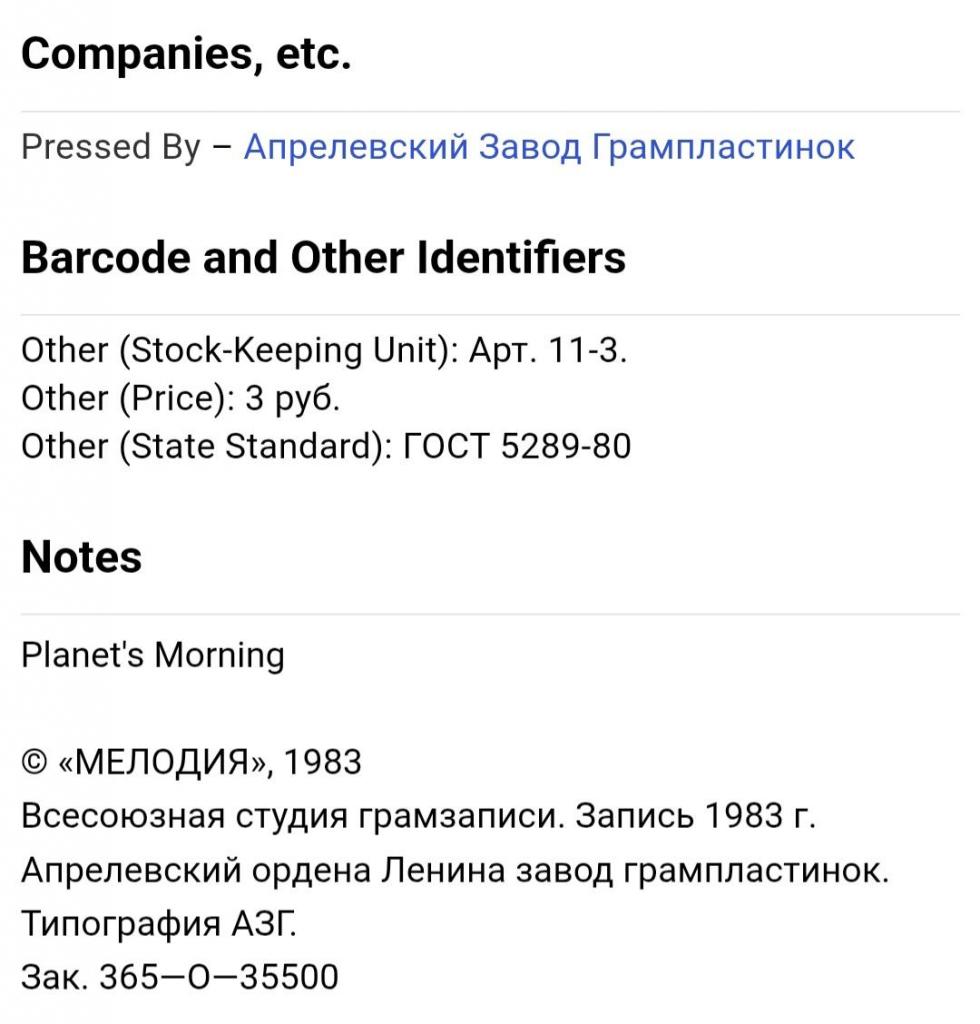Click the Всесоюзная студия грамзаписи text

pos(283,817)
